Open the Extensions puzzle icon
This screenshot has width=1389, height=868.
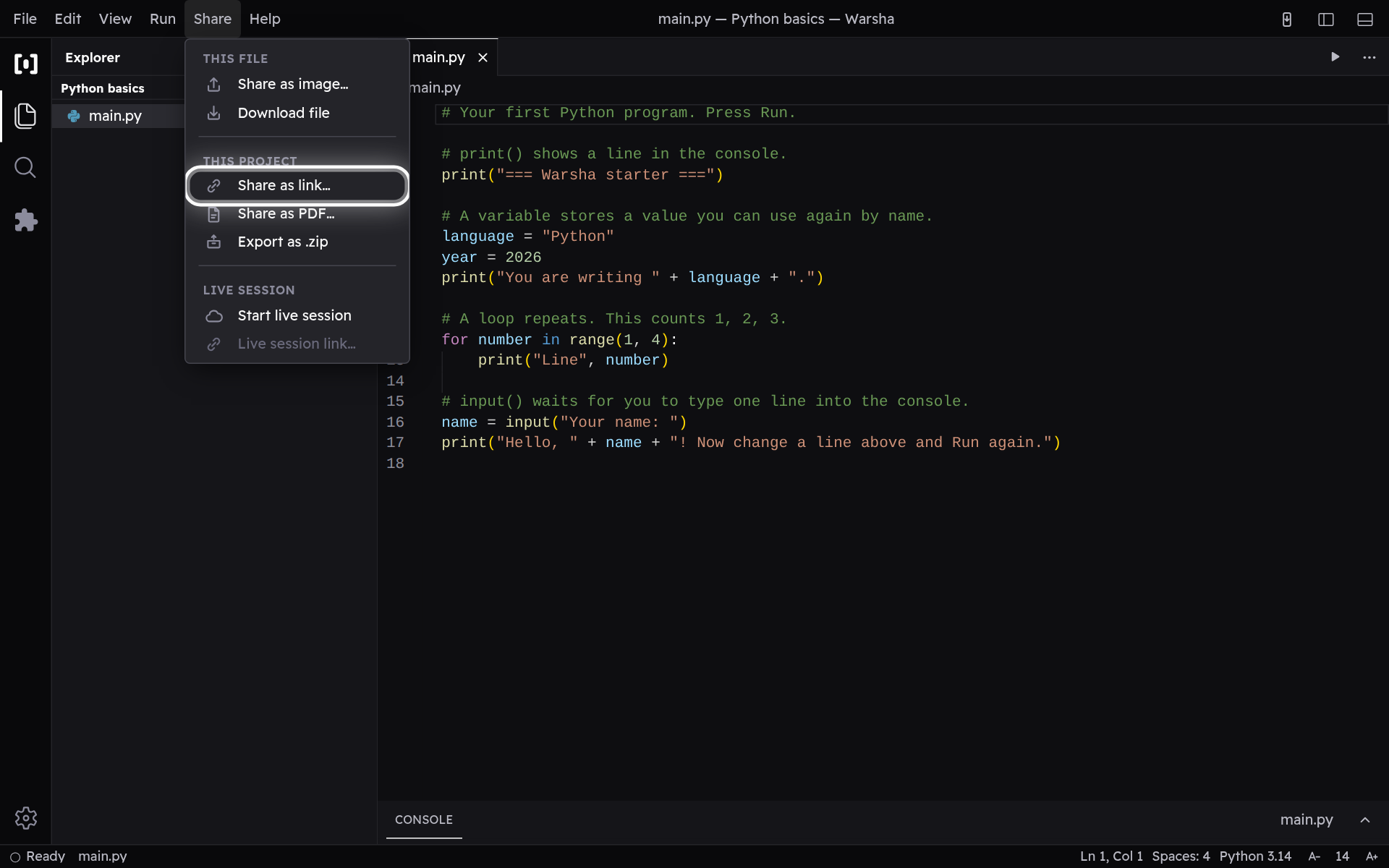point(25,220)
